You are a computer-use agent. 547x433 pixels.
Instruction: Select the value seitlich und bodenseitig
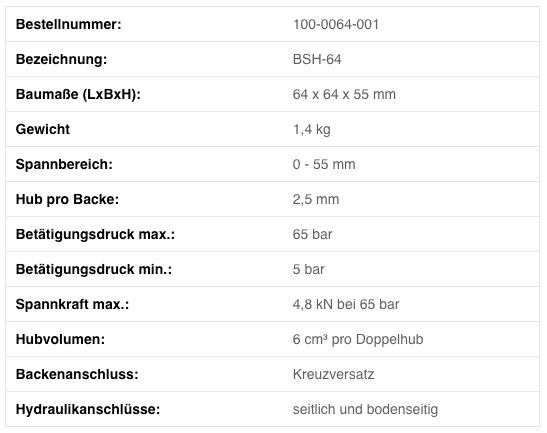pyautogui.click(x=365, y=409)
